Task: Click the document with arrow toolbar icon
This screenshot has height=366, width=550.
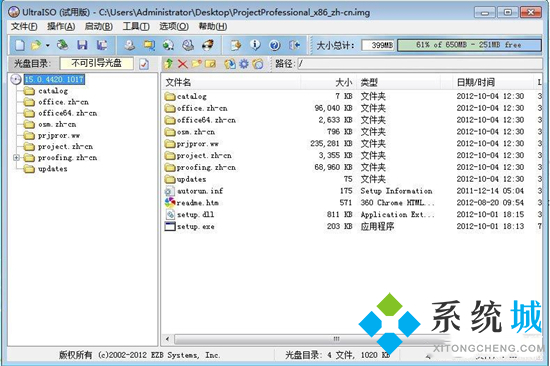Action: [x=236, y=45]
